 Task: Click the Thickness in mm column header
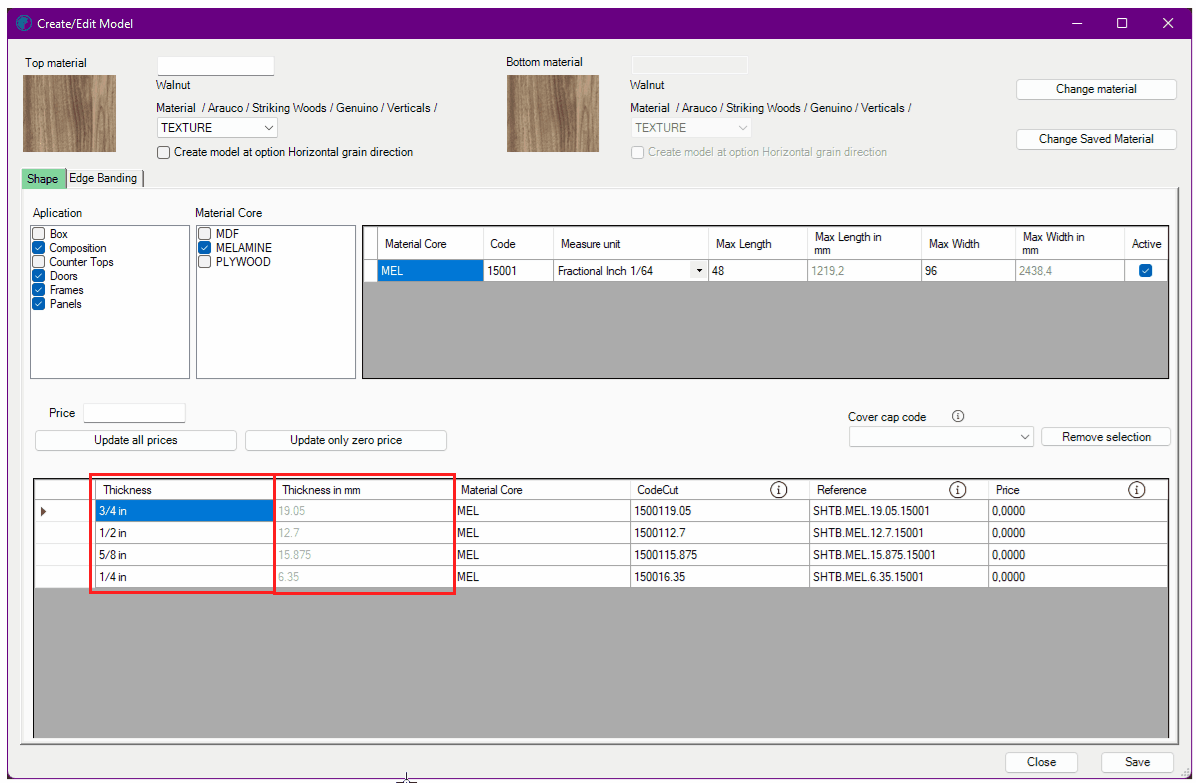365,489
